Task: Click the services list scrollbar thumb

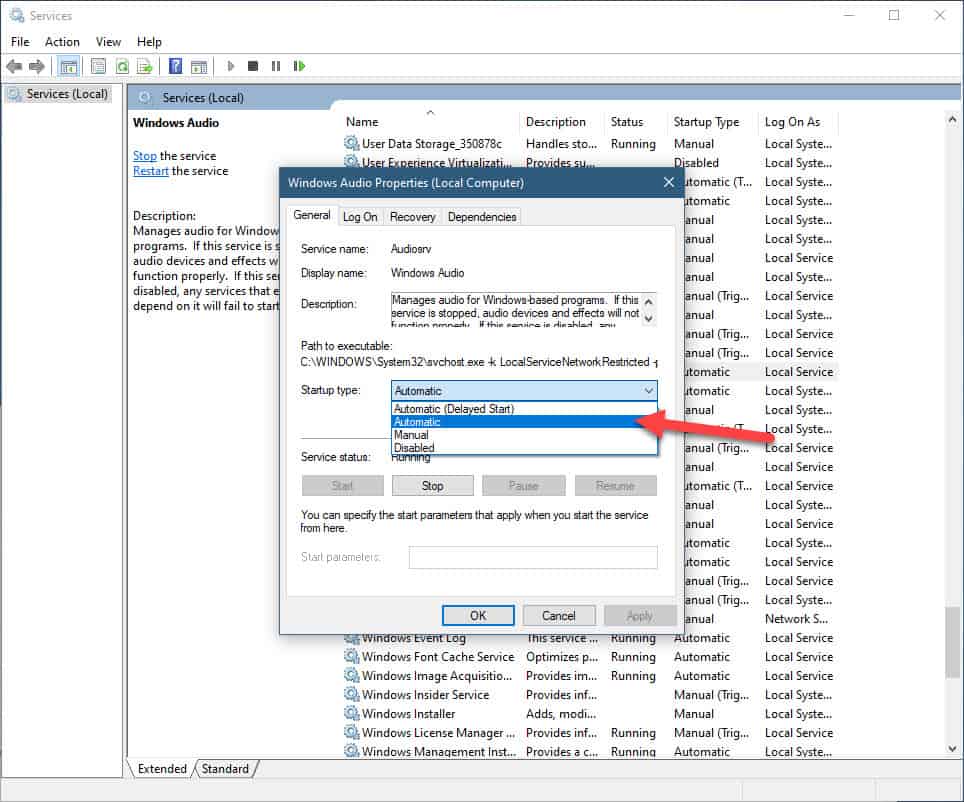Action: pyautogui.click(x=952, y=642)
